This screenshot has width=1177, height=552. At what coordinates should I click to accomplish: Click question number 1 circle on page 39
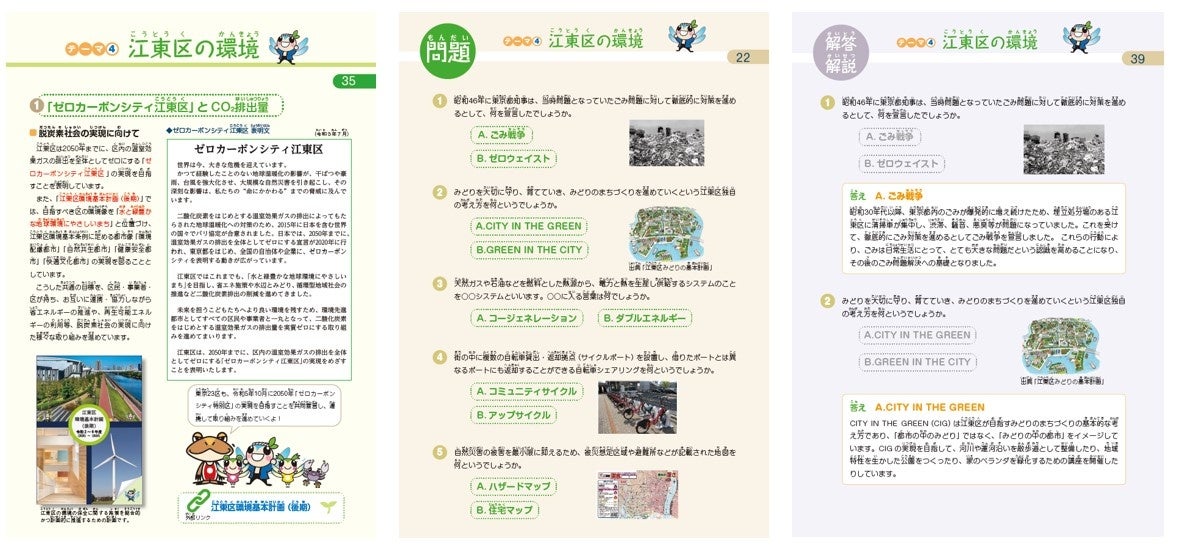[x=827, y=102]
